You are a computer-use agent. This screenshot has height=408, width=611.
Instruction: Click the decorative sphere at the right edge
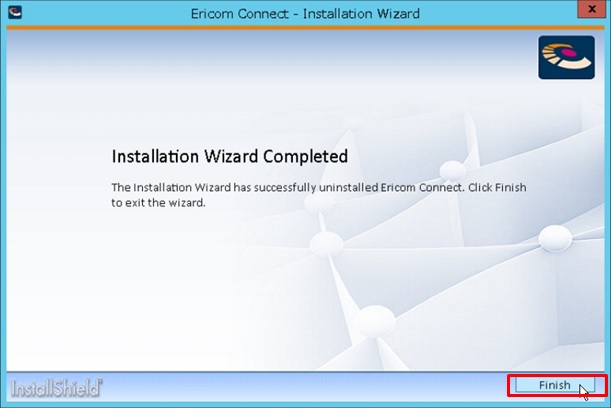(555, 238)
